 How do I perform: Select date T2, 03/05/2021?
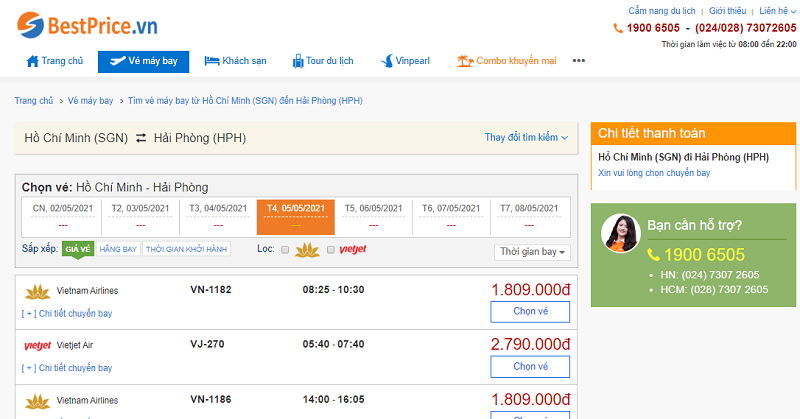click(x=140, y=217)
